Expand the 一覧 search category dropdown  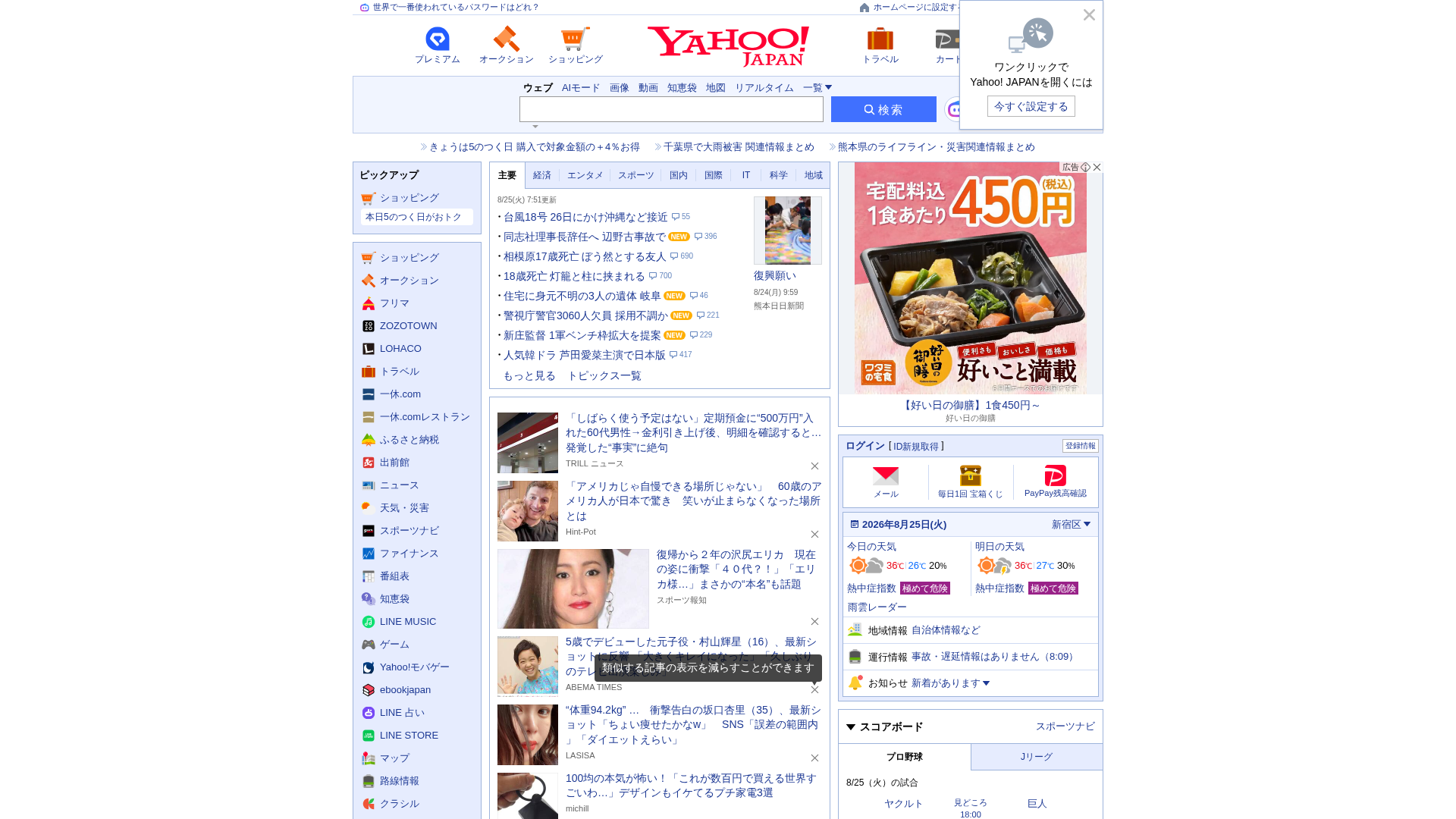click(x=817, y=88)
